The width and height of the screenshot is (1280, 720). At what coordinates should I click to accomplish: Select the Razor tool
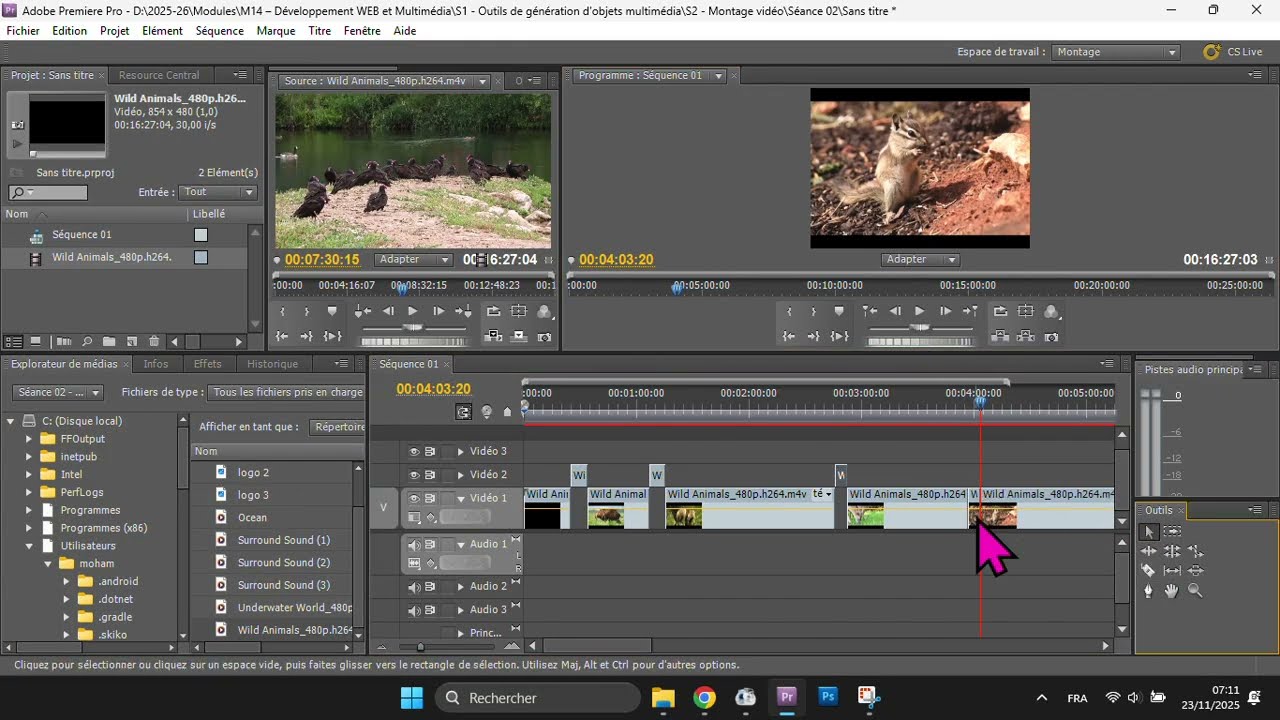click(x=1149, y=571)
